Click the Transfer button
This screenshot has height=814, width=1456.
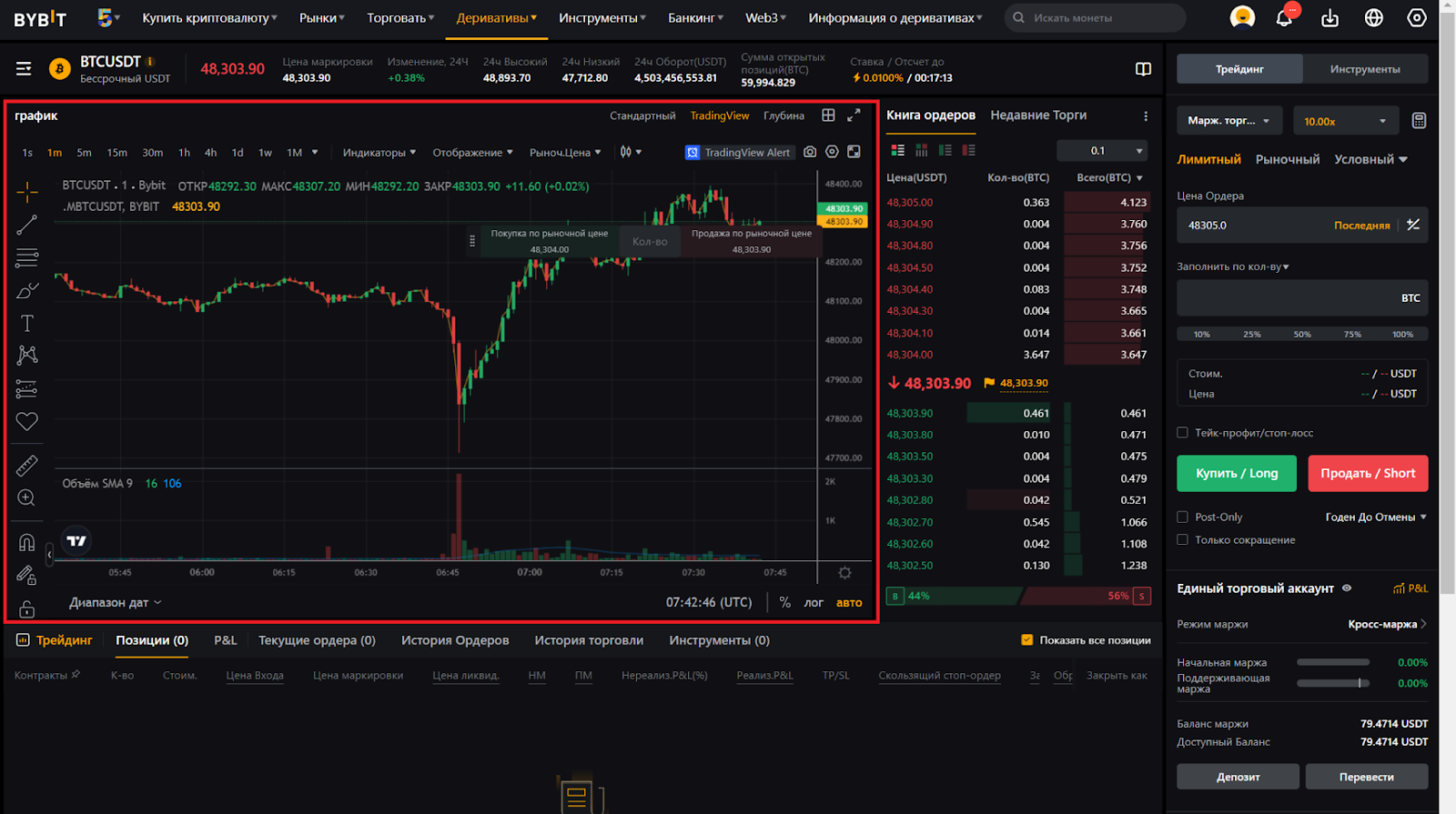coord(1366,777)
